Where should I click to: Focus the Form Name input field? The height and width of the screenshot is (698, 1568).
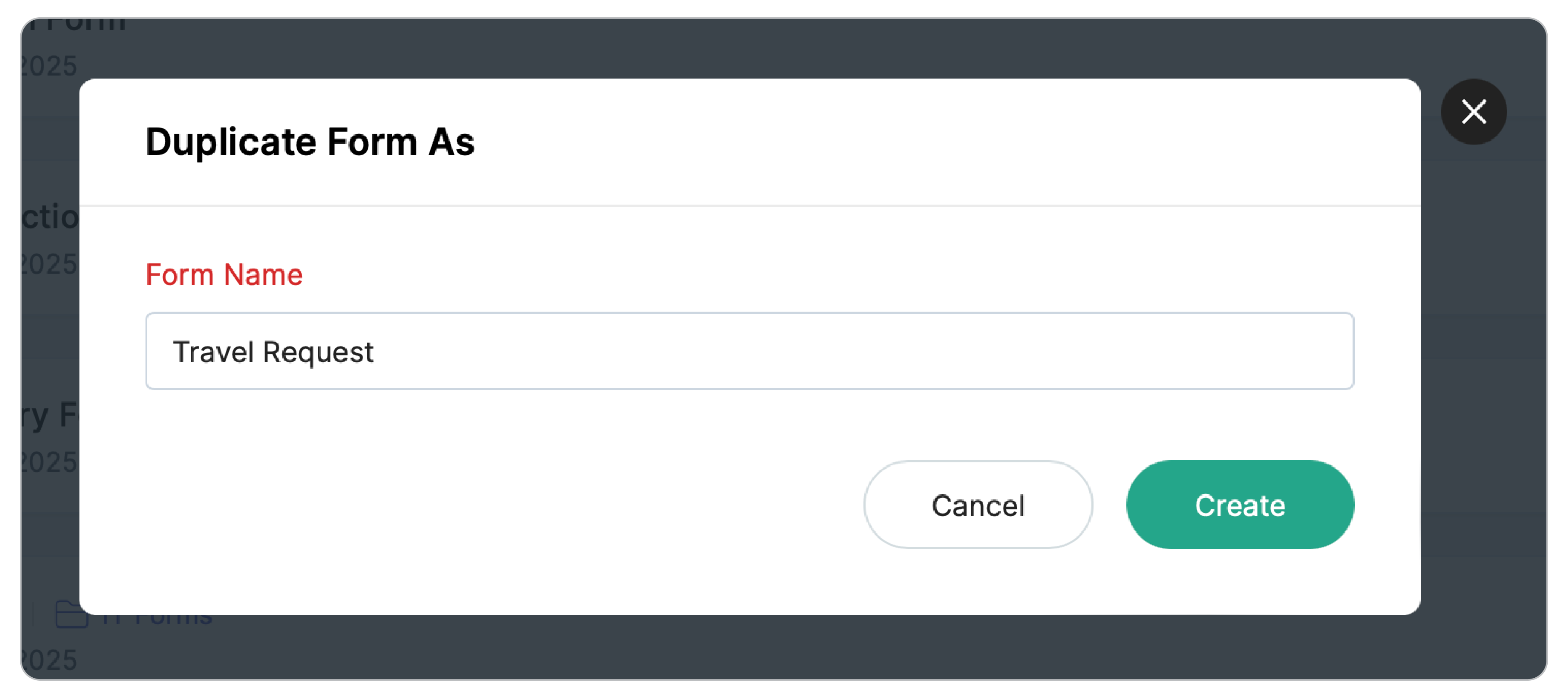pos(749,351)
